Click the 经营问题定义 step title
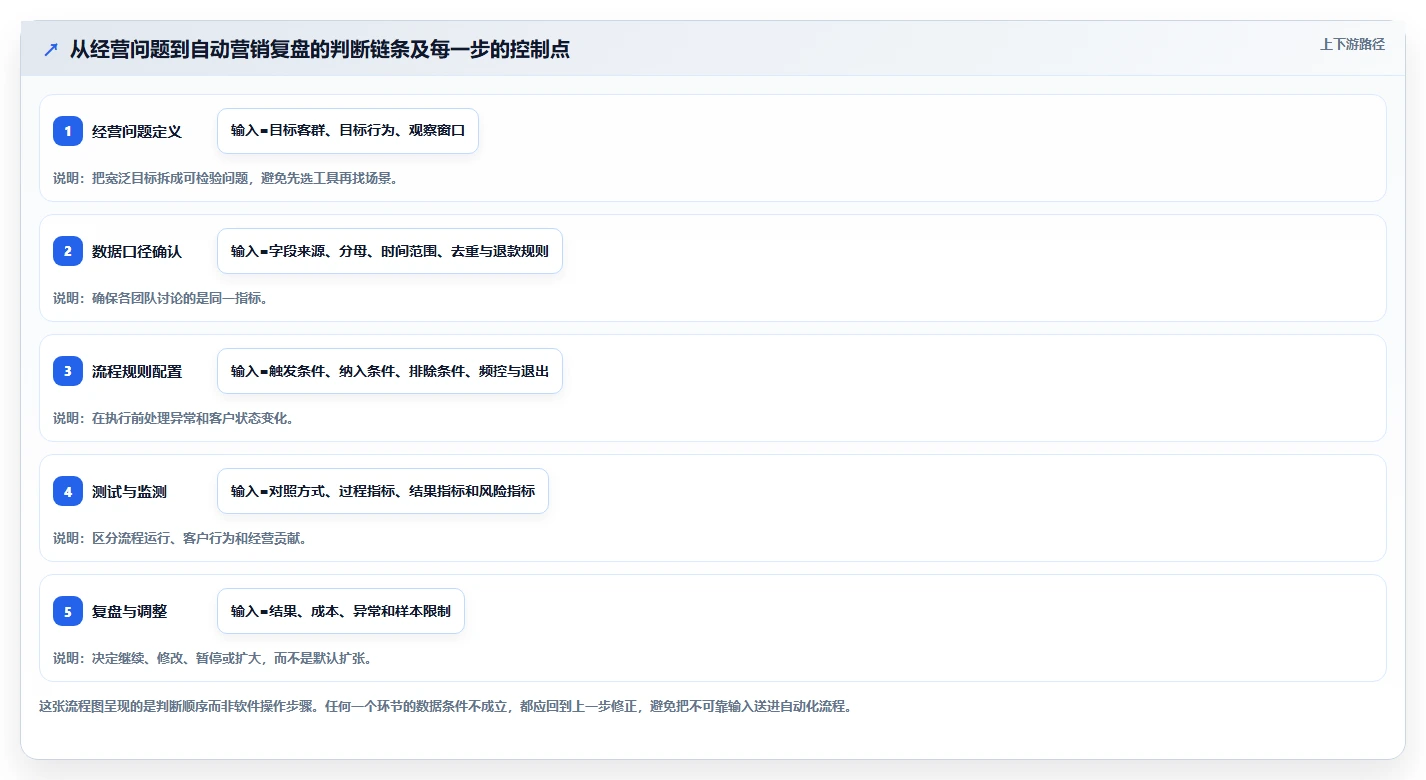The image size is (1426, 780). 137,131
